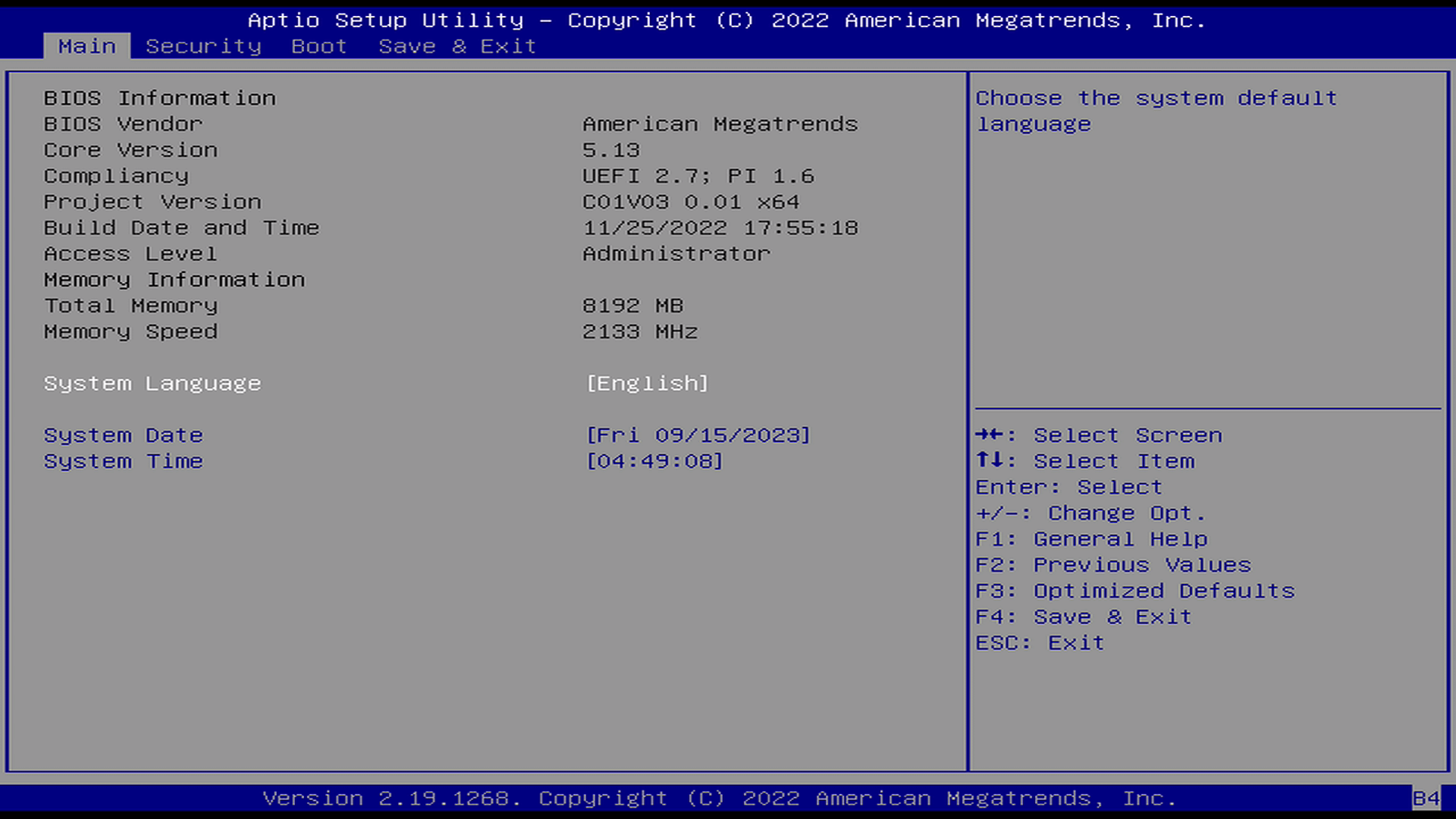
Task: Click the Enter: Select hint
Action: click(1069, 487)
